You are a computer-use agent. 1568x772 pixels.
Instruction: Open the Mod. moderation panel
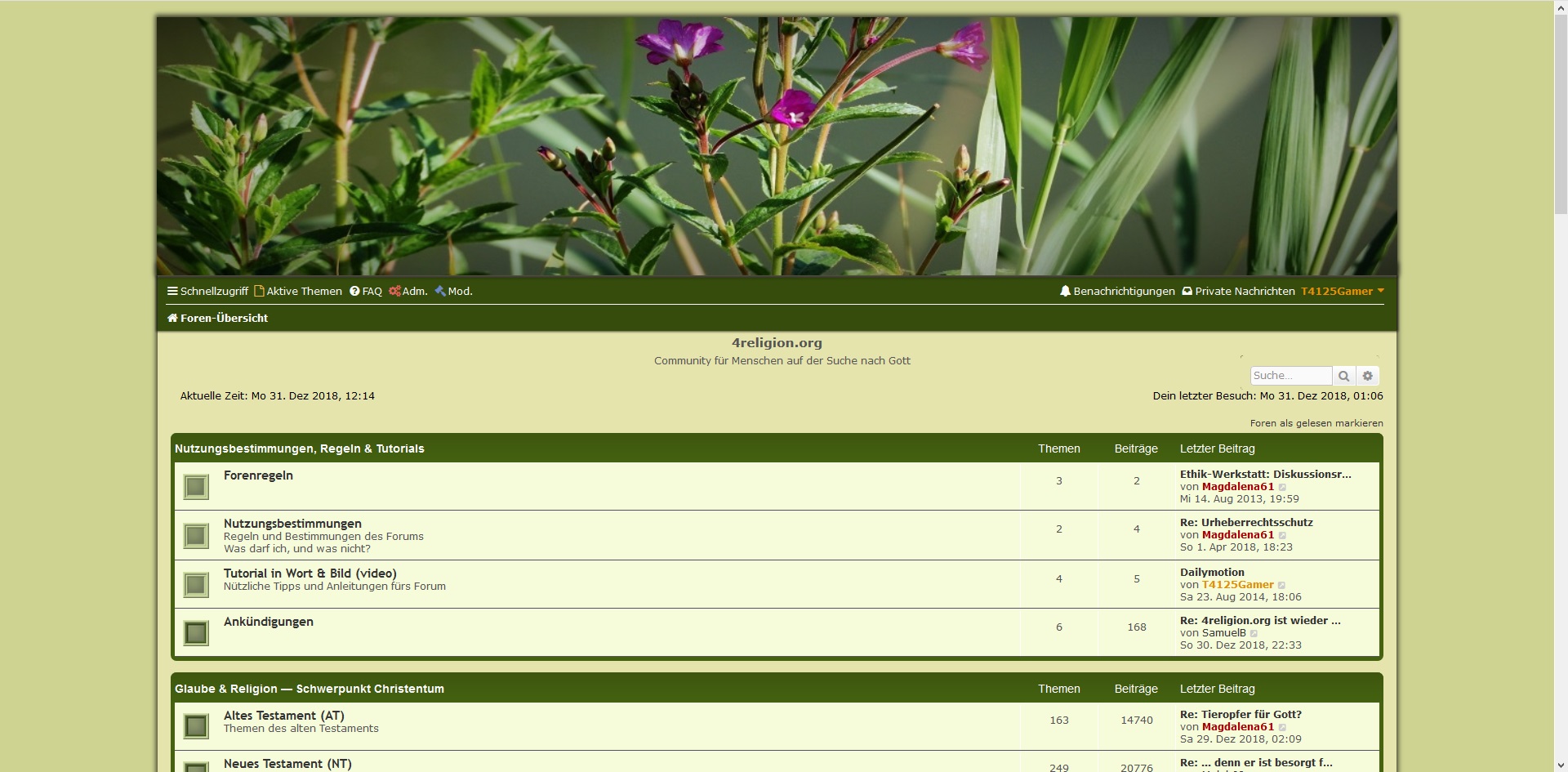click(454, 291)
